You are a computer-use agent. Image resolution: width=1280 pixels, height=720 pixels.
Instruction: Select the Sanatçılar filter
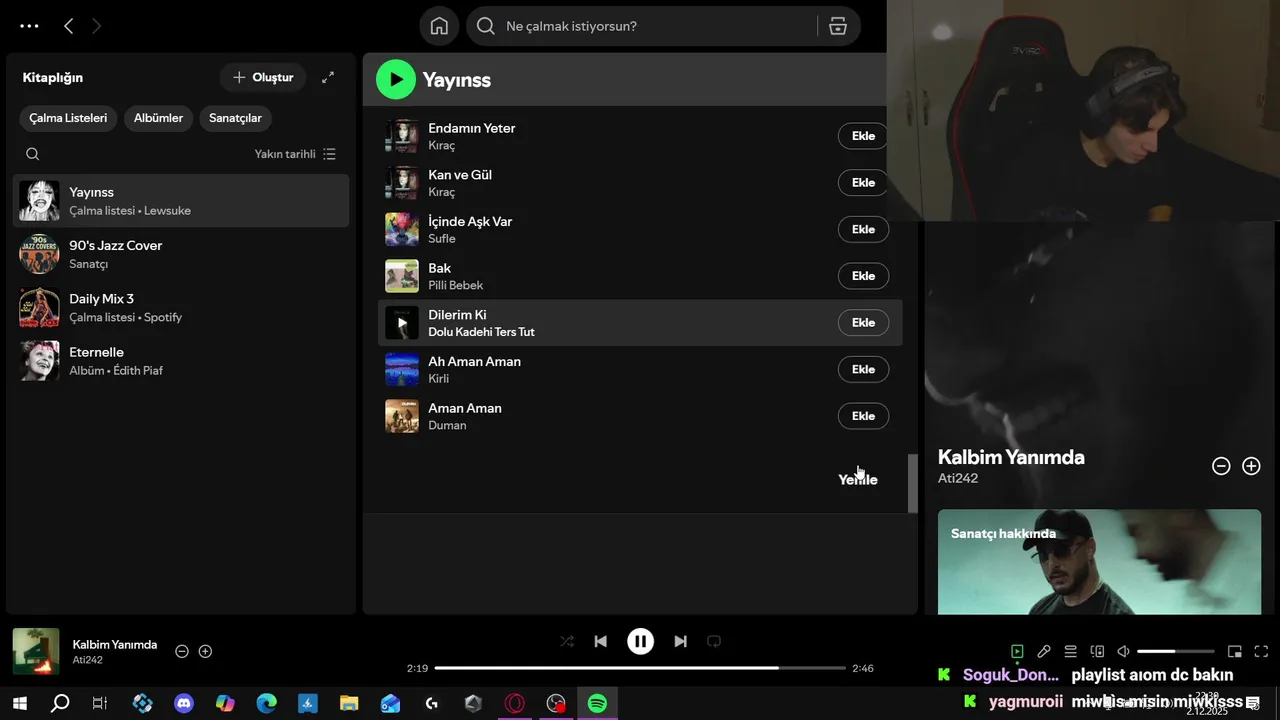tap(235, 118)
